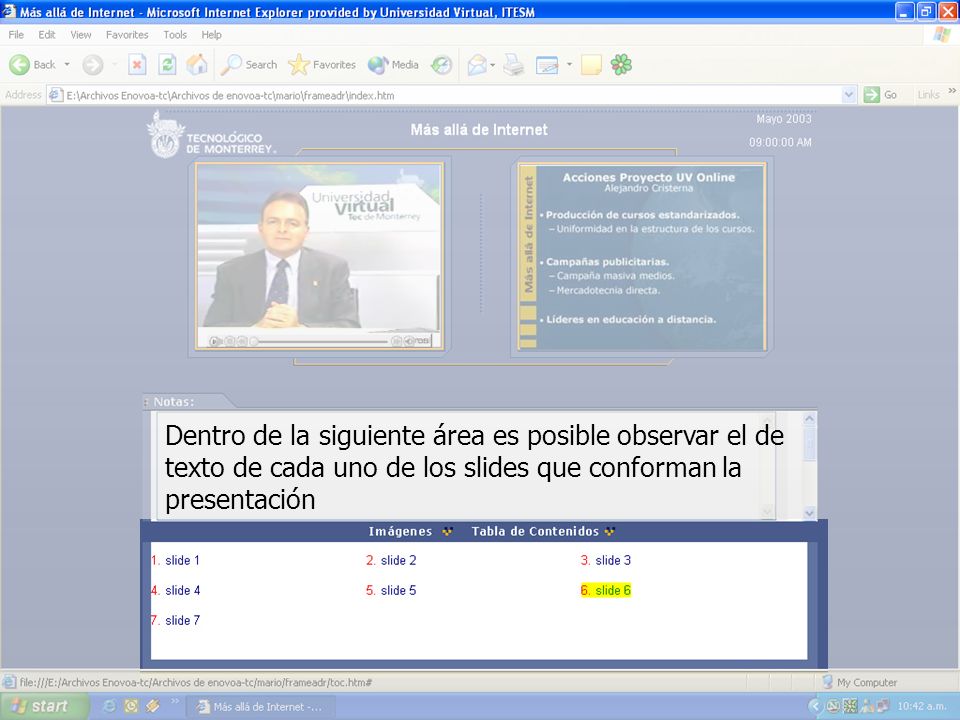The image size is (960, 720).
Task: Open the Edit button dropdown arrow
Action: click(x=569, y=64)
